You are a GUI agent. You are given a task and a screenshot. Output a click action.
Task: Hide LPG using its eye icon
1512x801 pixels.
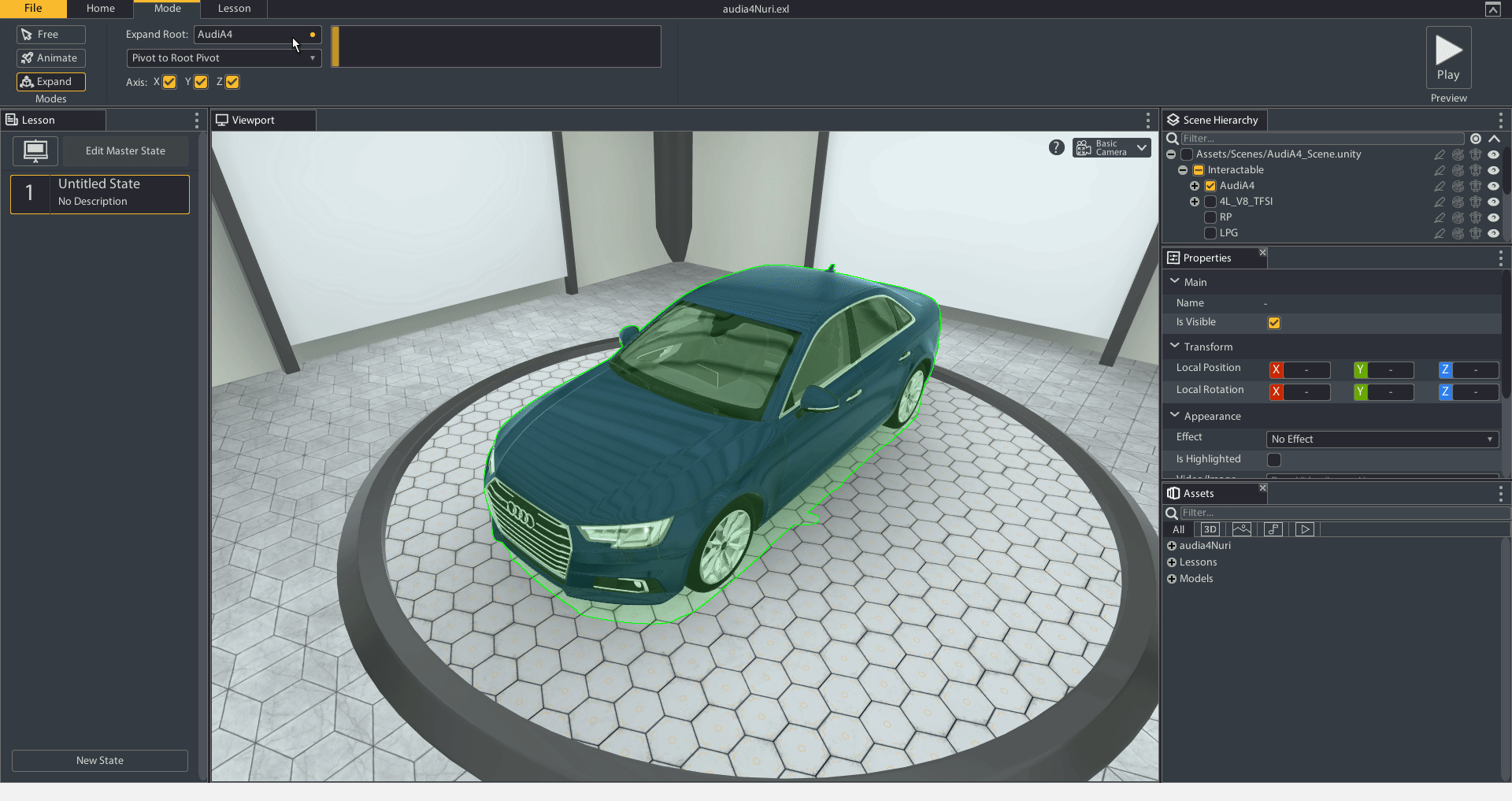click(1493, 233)
